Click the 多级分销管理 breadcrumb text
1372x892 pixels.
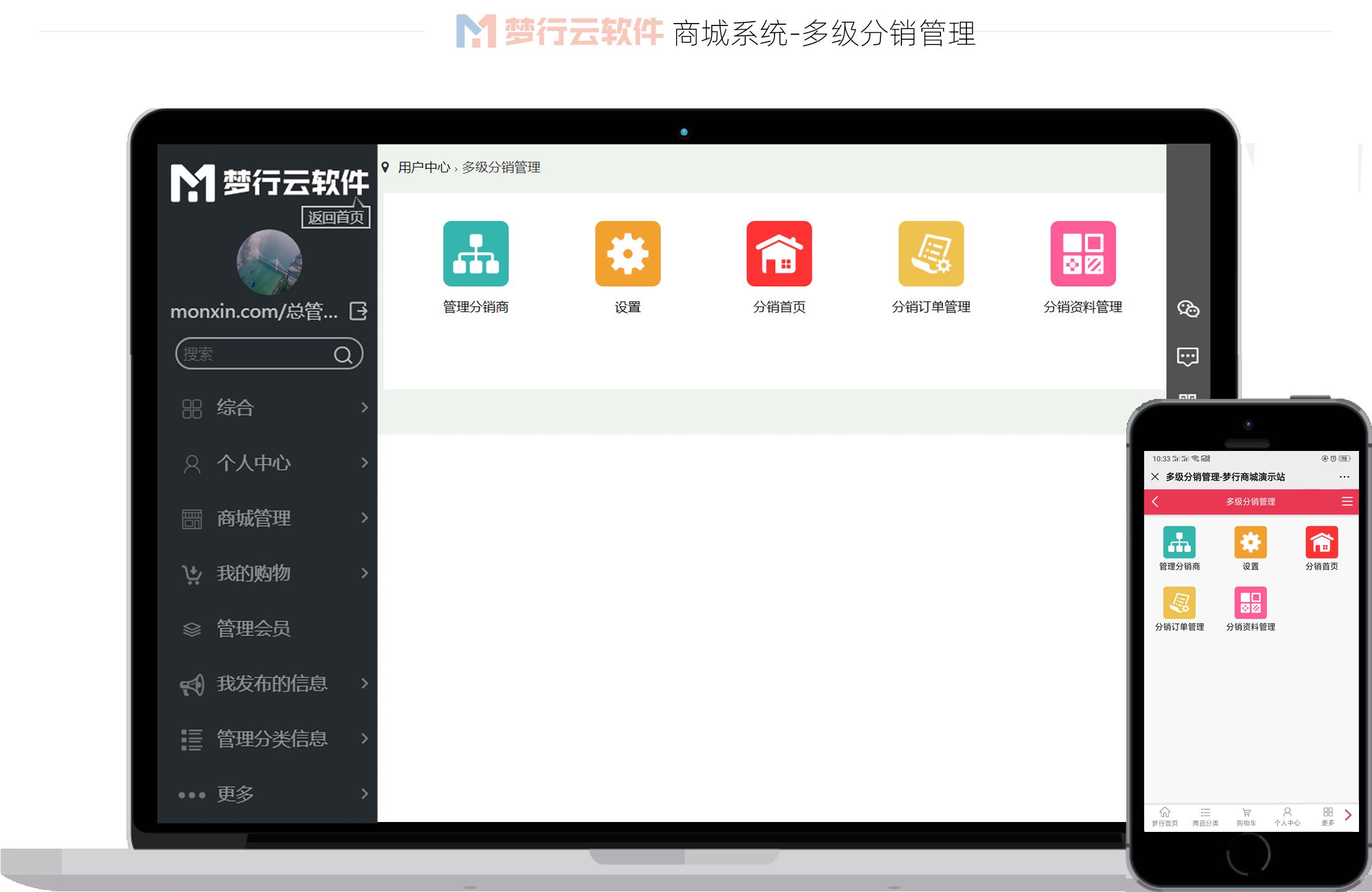click(x=501, y=167)
